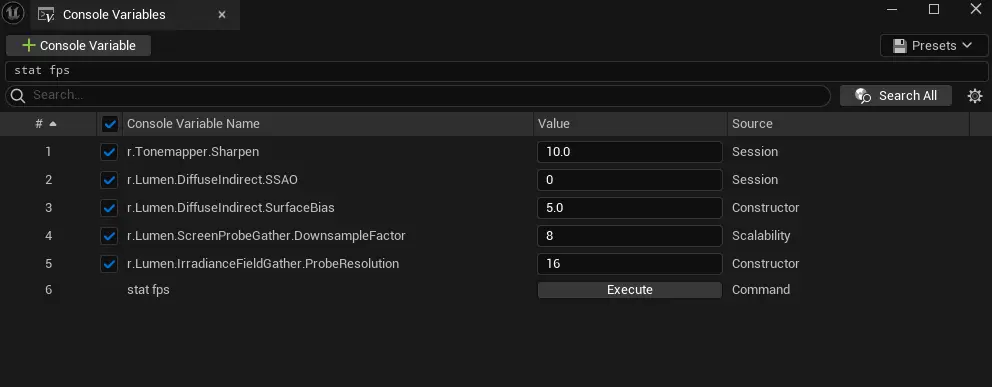
Task: Click the Console Variables tab icon
Action: pos(46,15)
